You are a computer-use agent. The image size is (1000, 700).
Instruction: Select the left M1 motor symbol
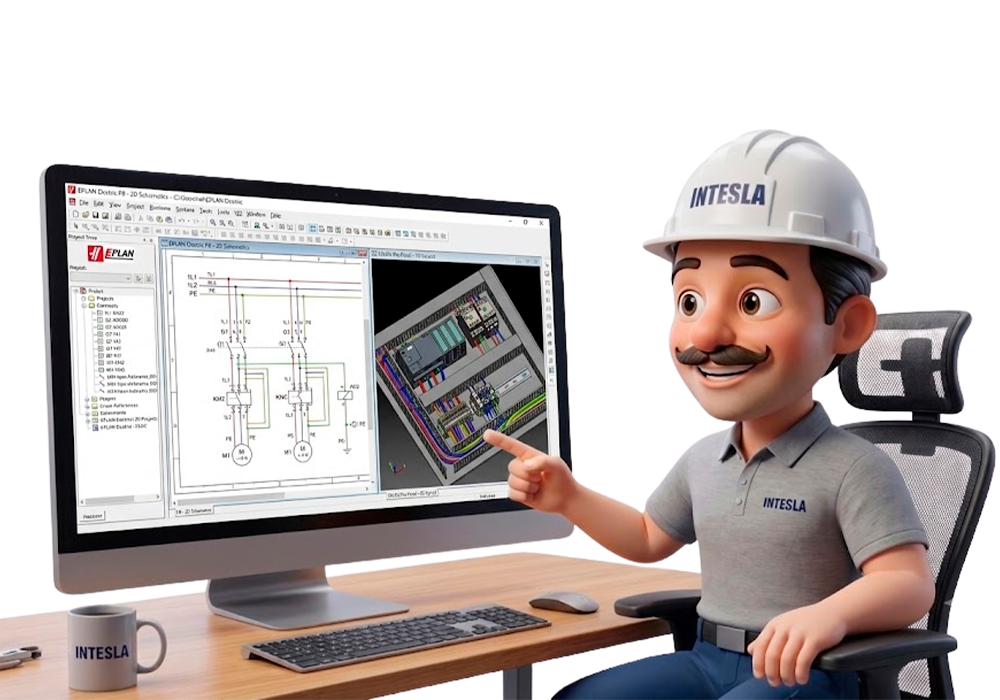click(x=242, y=453)
